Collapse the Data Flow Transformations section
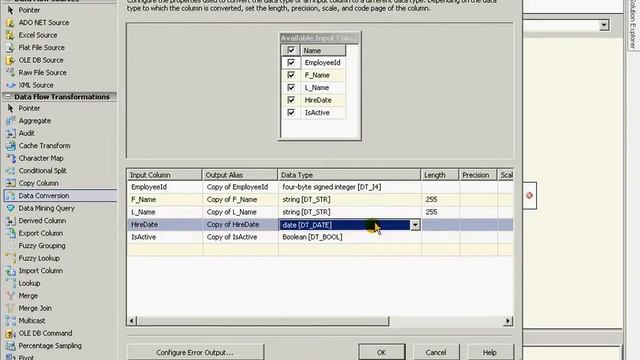This screenshot has width=640, height=360. pos(8,97)
